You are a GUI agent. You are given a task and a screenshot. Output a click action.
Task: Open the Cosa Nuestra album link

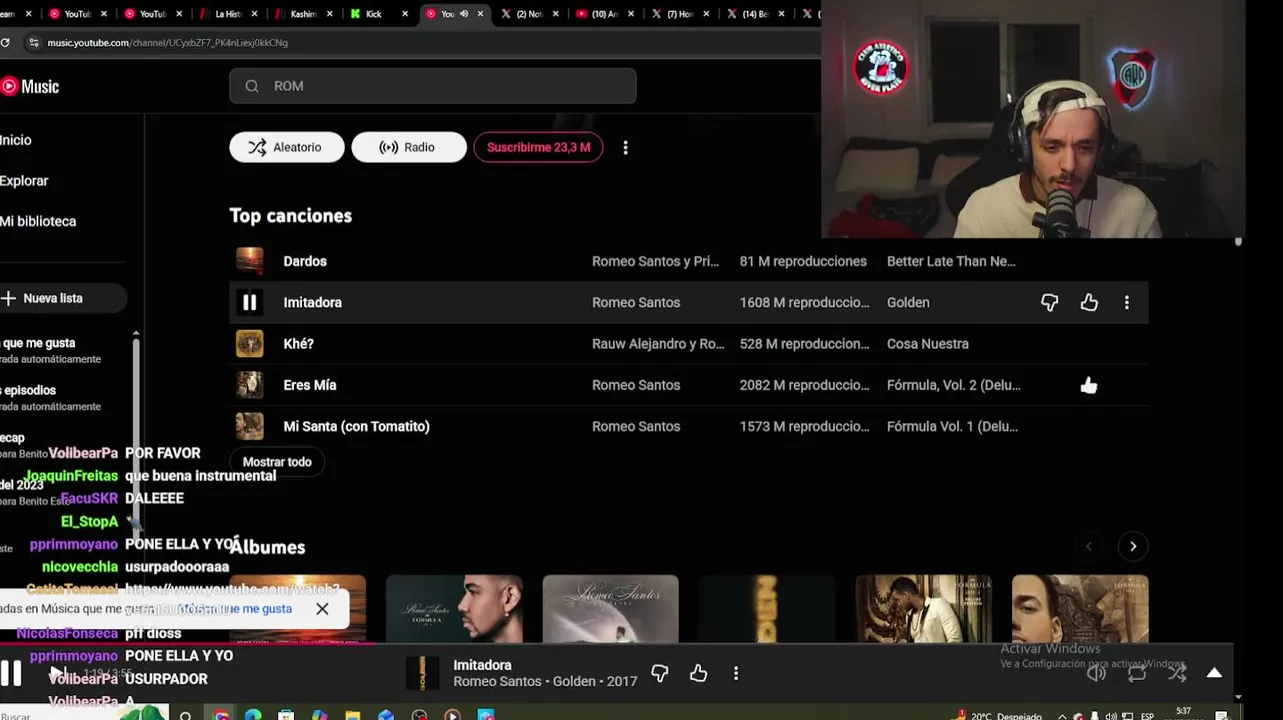(x=927, y=343)
